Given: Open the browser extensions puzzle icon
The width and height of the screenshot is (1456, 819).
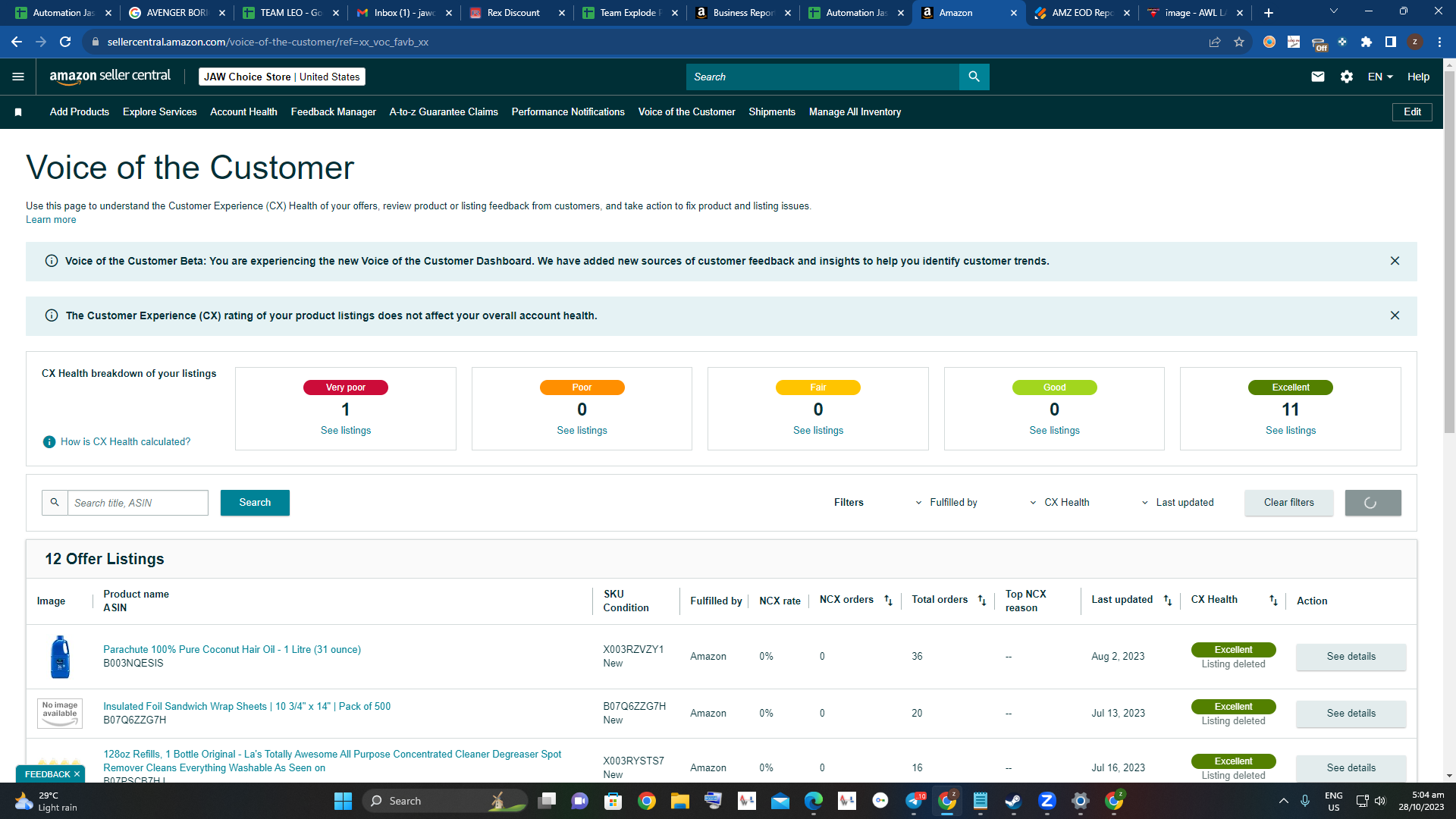Looking at the screenshot, I should pyautogui.click(x=1367, y=42).
